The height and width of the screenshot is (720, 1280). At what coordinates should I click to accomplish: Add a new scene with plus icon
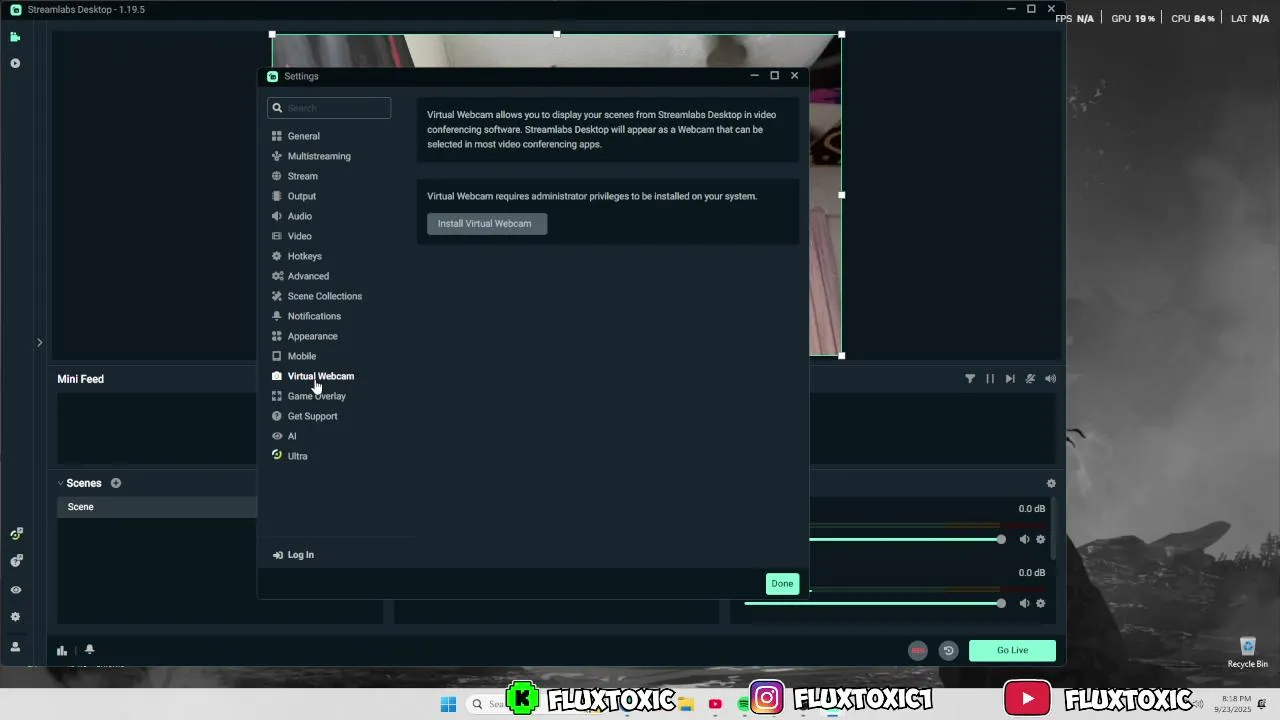click(x=116, y=483)
